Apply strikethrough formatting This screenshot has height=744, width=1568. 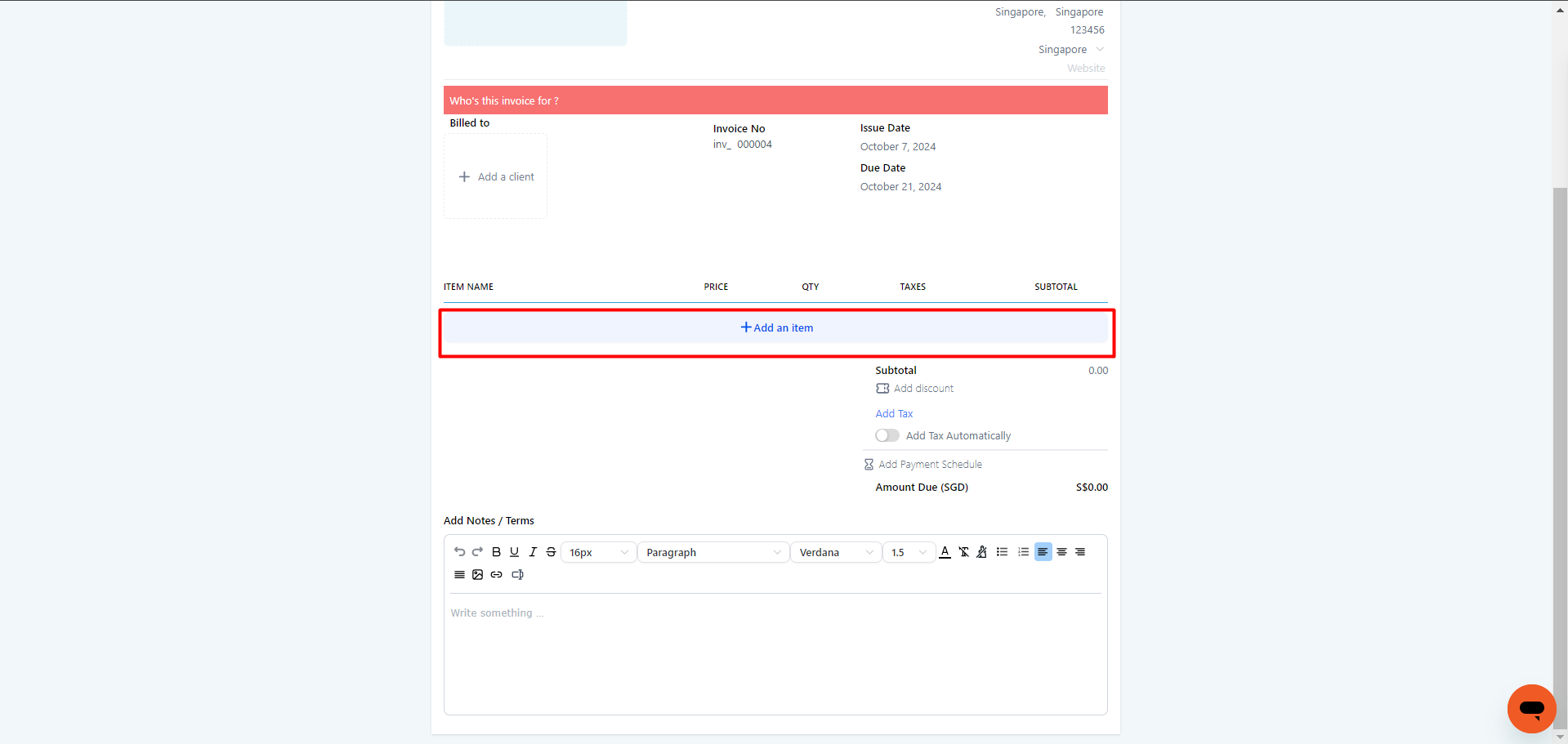[x=551, y=552]
